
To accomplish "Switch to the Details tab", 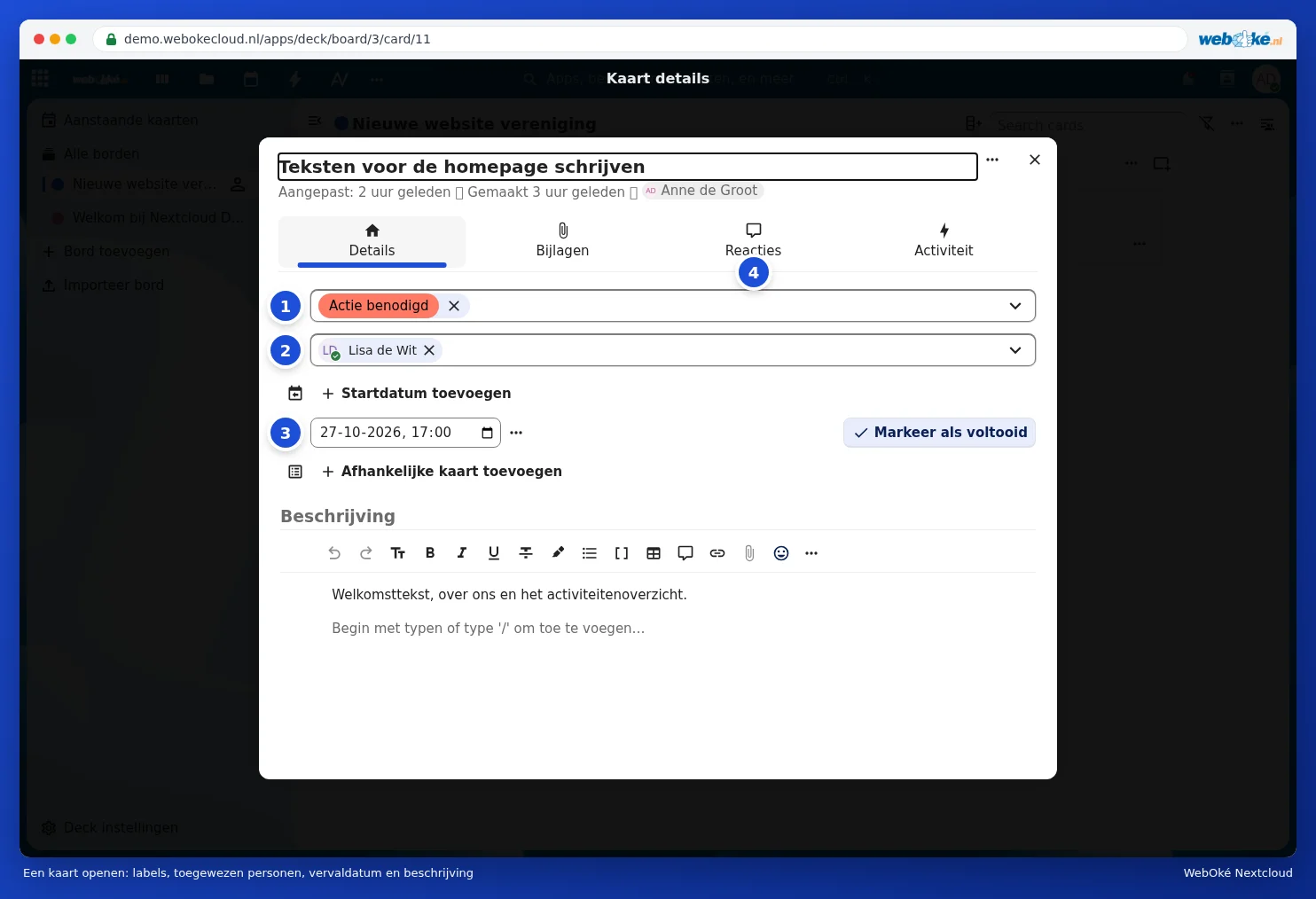I will pyautogui.click(x=372, y=241).
